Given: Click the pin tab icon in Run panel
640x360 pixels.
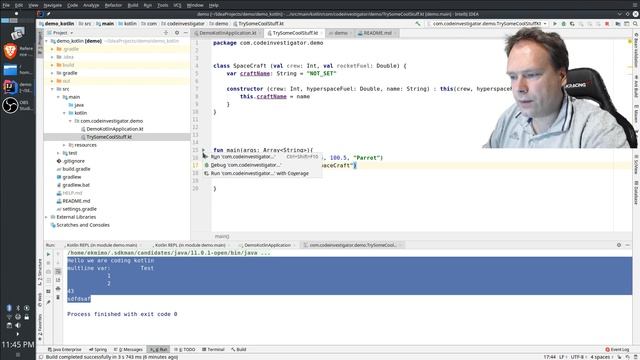Looking at the screenshot, I should [x=49, y=302].
